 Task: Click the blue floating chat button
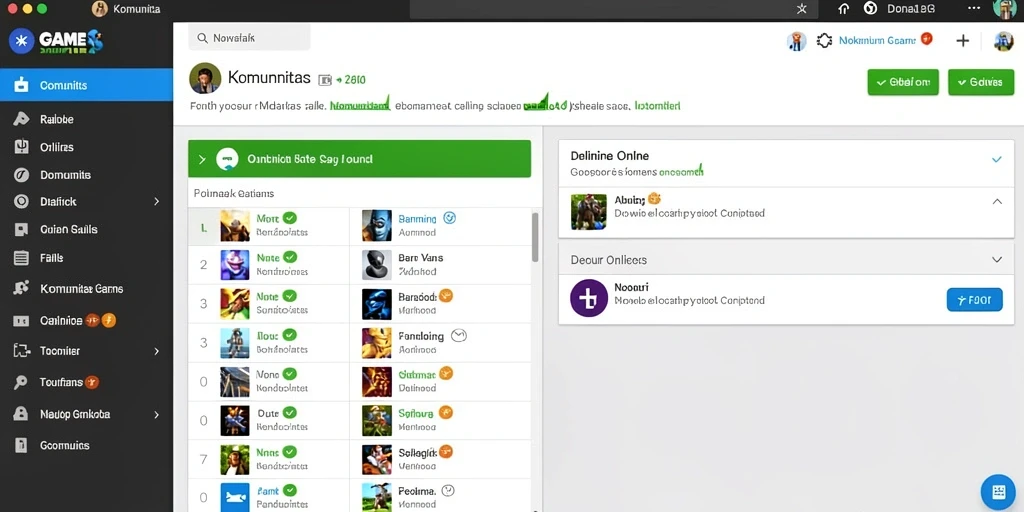point(998,492)
